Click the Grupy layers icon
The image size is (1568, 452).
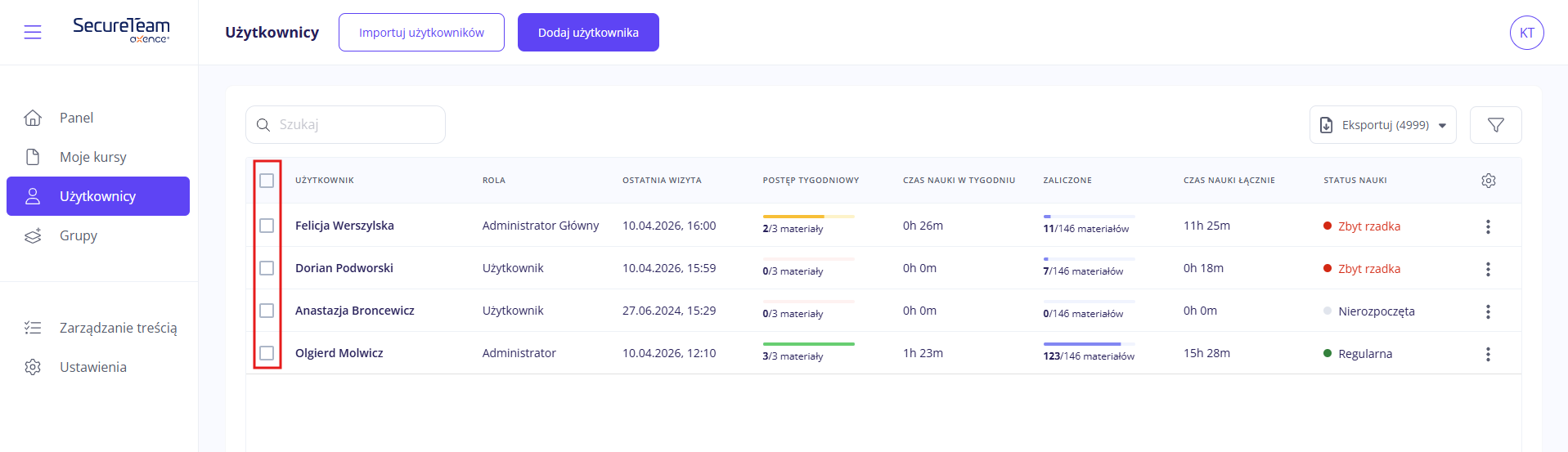(x=33, y=236)
